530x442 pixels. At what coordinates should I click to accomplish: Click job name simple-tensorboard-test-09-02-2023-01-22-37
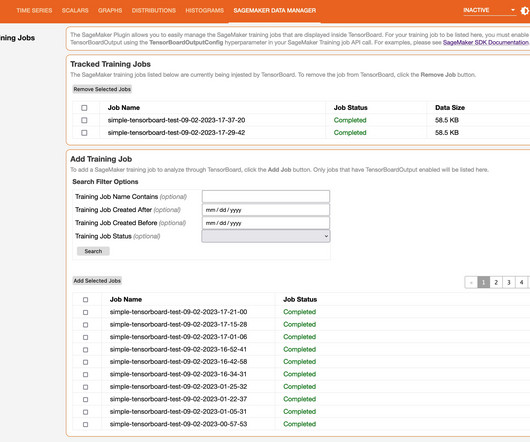178,399
